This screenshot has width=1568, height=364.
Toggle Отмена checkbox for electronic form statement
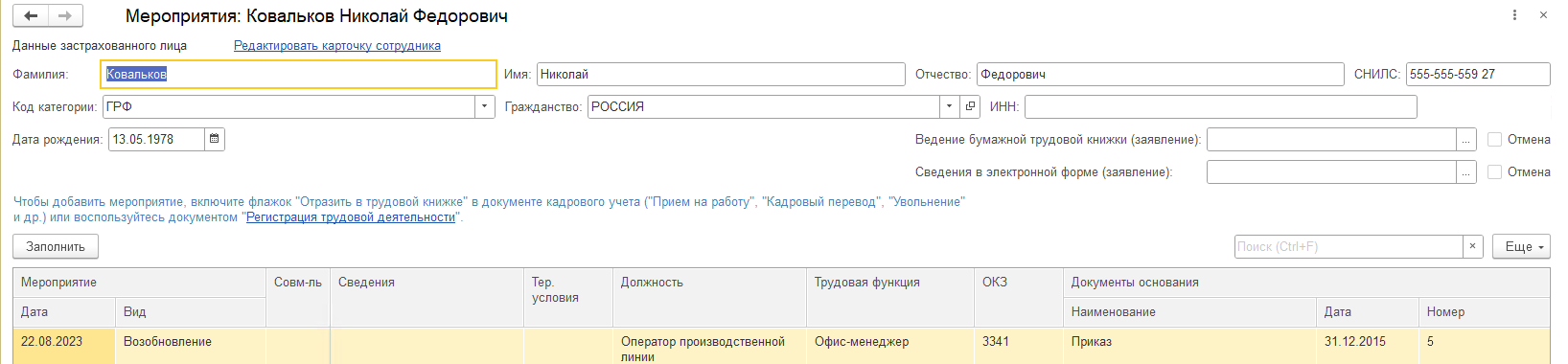1494,172
